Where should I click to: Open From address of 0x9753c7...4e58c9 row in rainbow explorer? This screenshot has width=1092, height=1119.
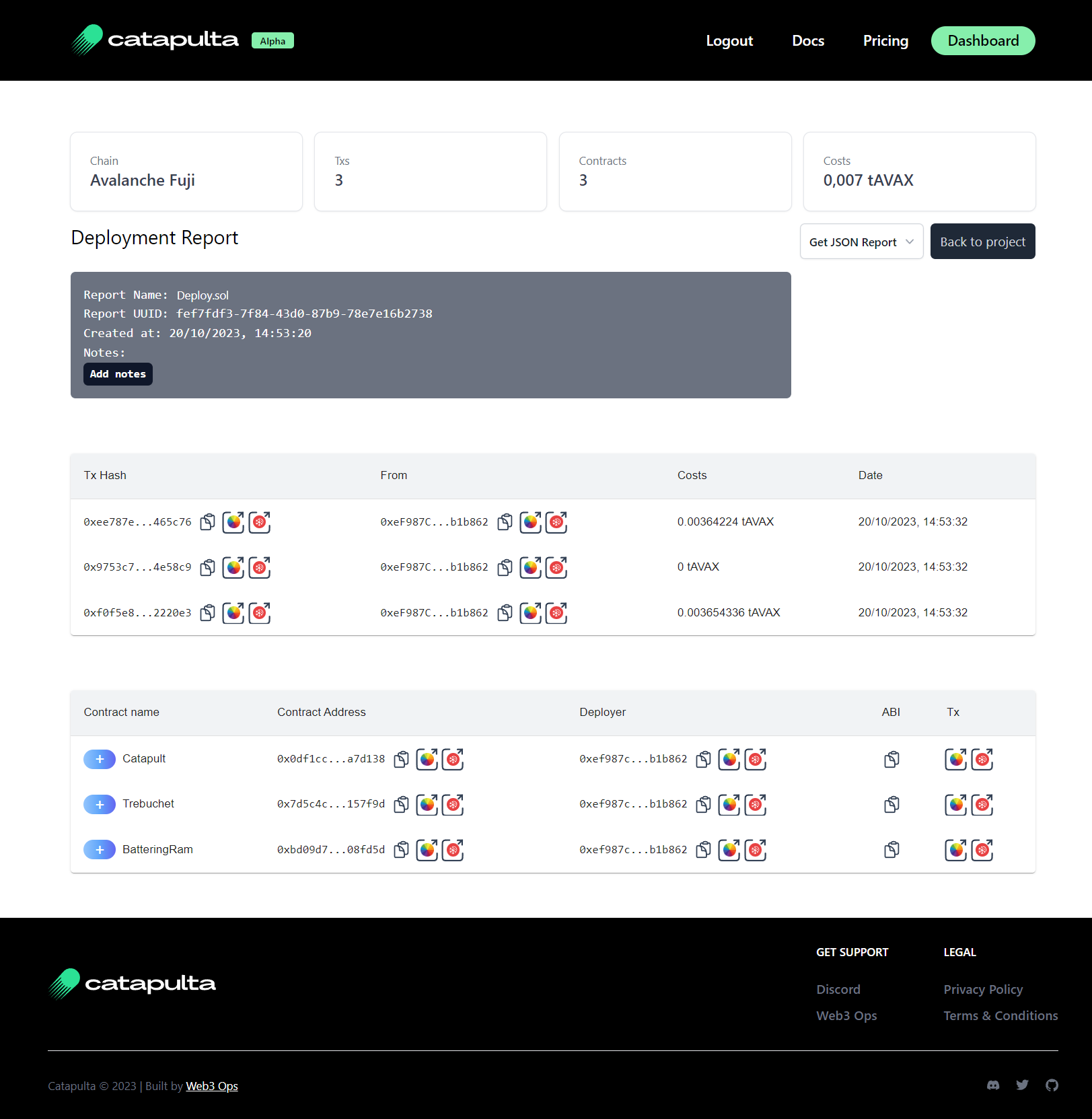point(530,568)
